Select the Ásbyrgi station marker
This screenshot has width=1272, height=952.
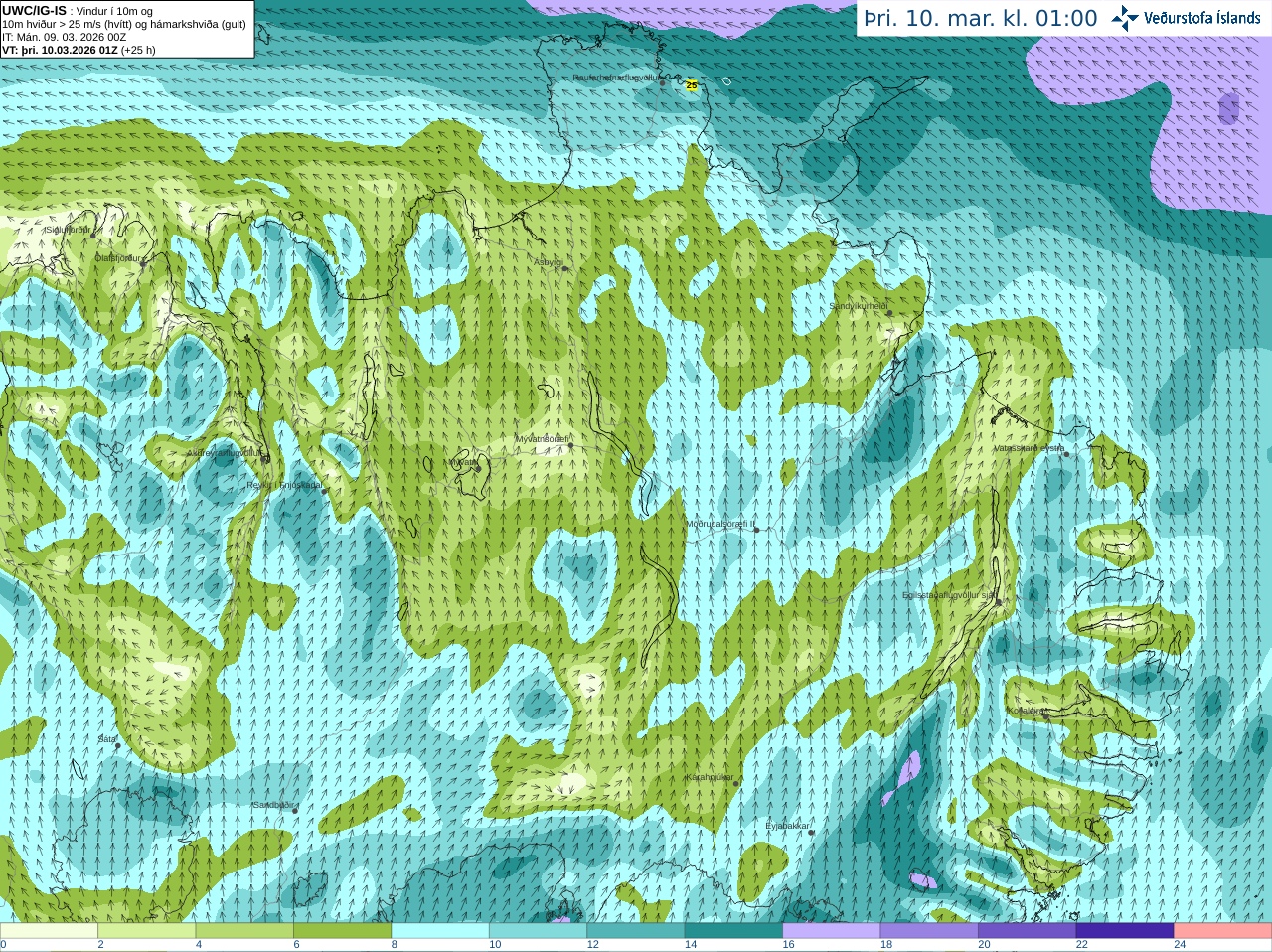pos(563,268)
